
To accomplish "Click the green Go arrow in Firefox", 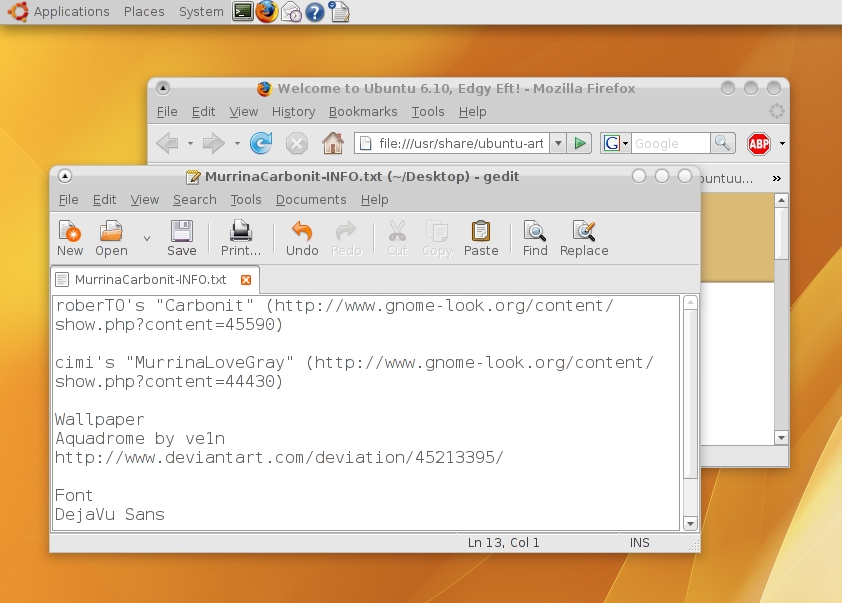I will [x=579, y=143].
